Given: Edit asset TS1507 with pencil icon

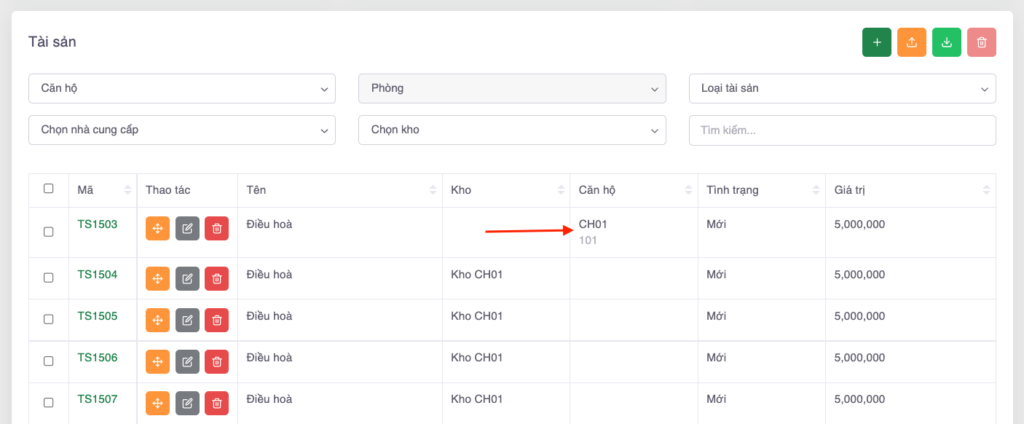Looking at the screenshot, I should tap(187, 403).
